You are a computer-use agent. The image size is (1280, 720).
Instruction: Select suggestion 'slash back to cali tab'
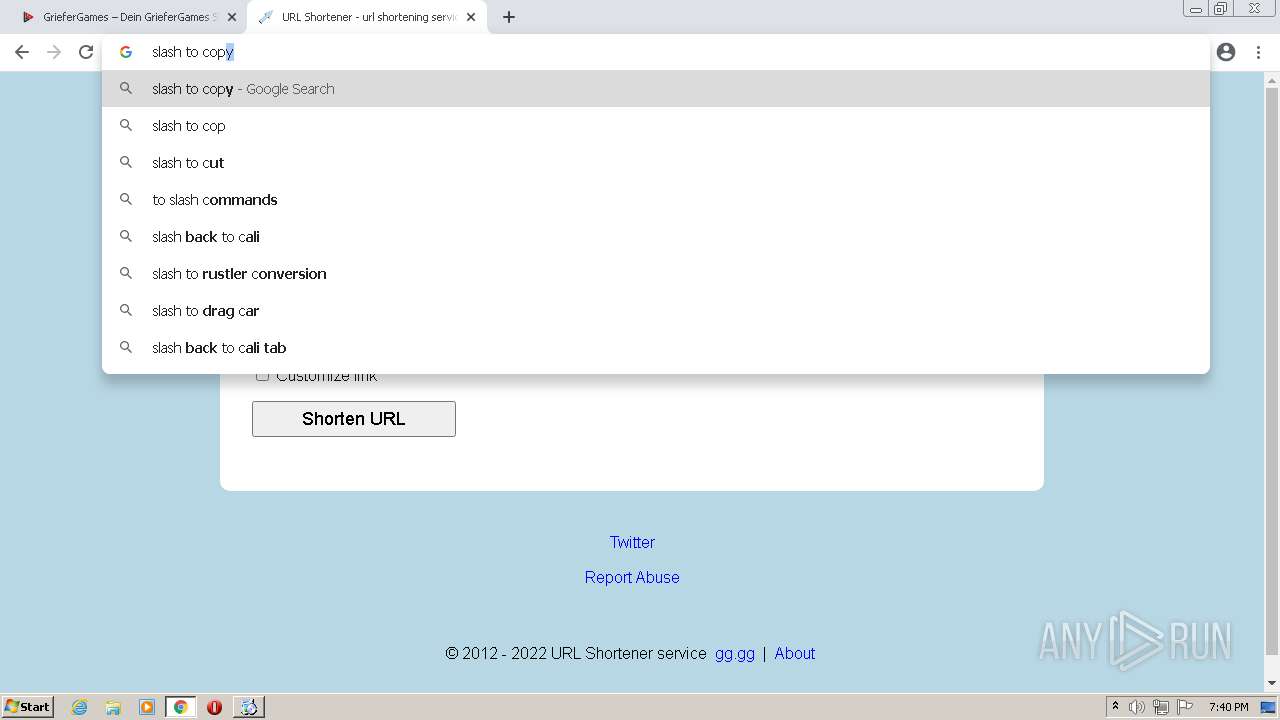click(656, 348)
